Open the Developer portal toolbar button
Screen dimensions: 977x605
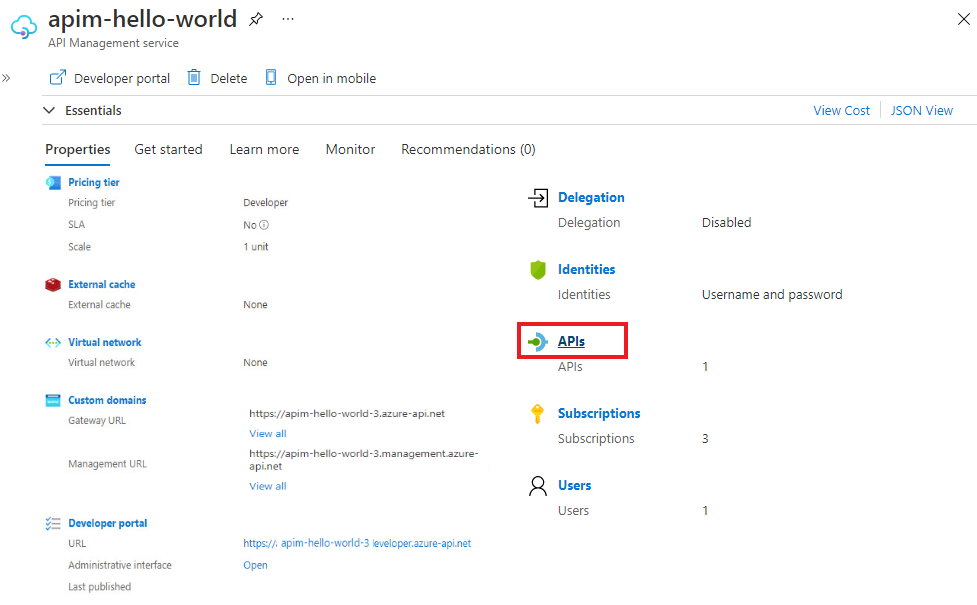(x=109, y=78)
